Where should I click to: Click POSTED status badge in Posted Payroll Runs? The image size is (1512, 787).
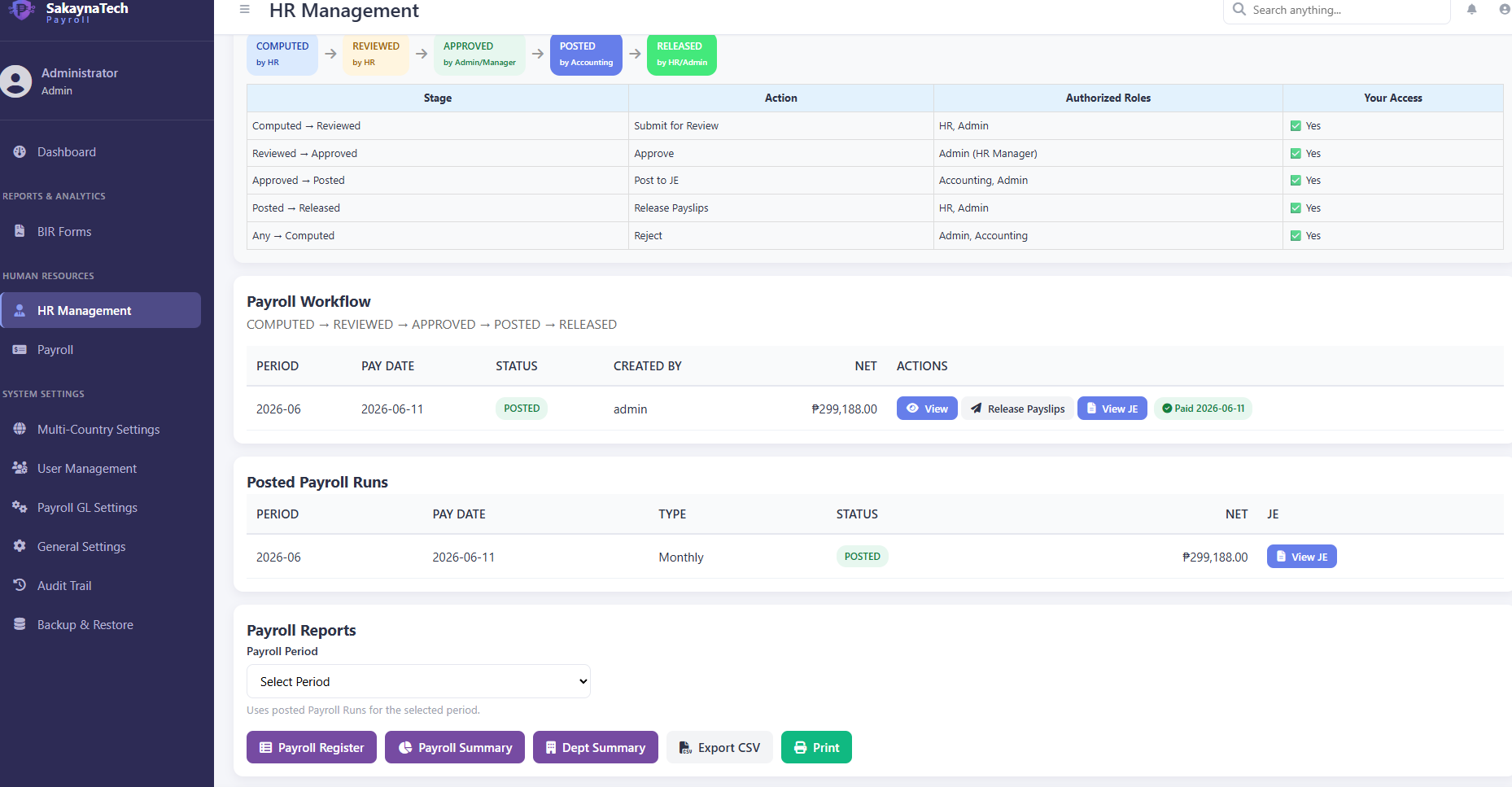coord(863,557)
